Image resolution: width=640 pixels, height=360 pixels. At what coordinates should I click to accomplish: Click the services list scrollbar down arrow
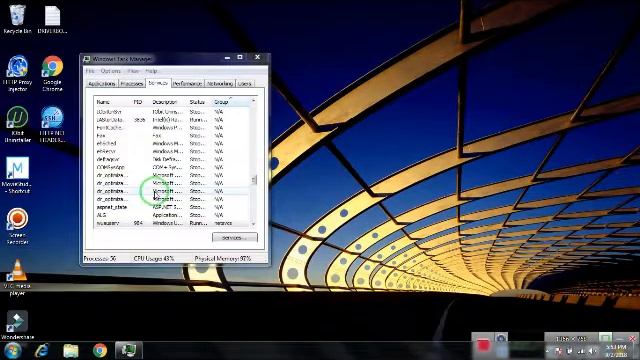coord(253,224)
